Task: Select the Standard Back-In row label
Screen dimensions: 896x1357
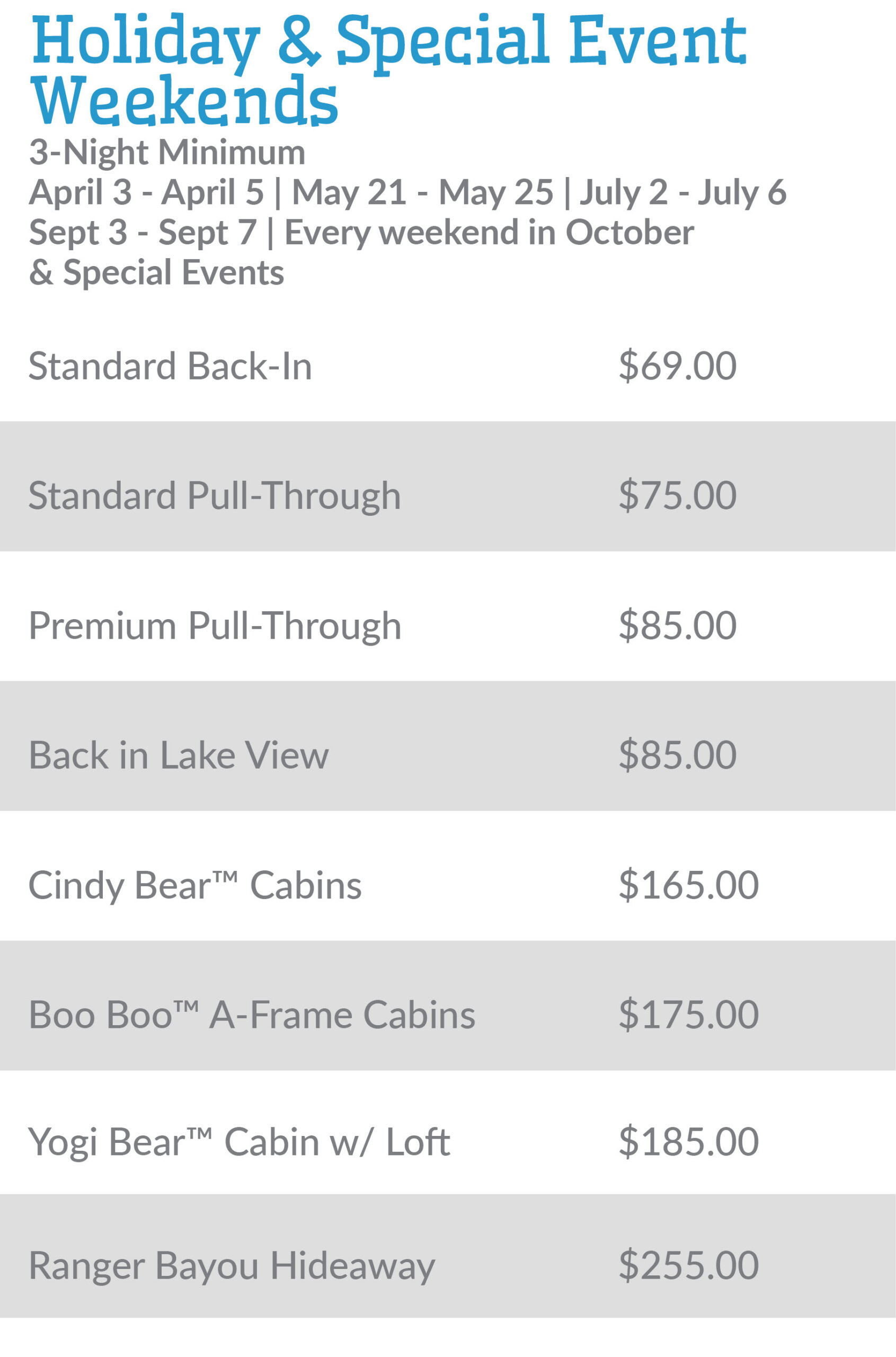Action: [x=170, y=366]
